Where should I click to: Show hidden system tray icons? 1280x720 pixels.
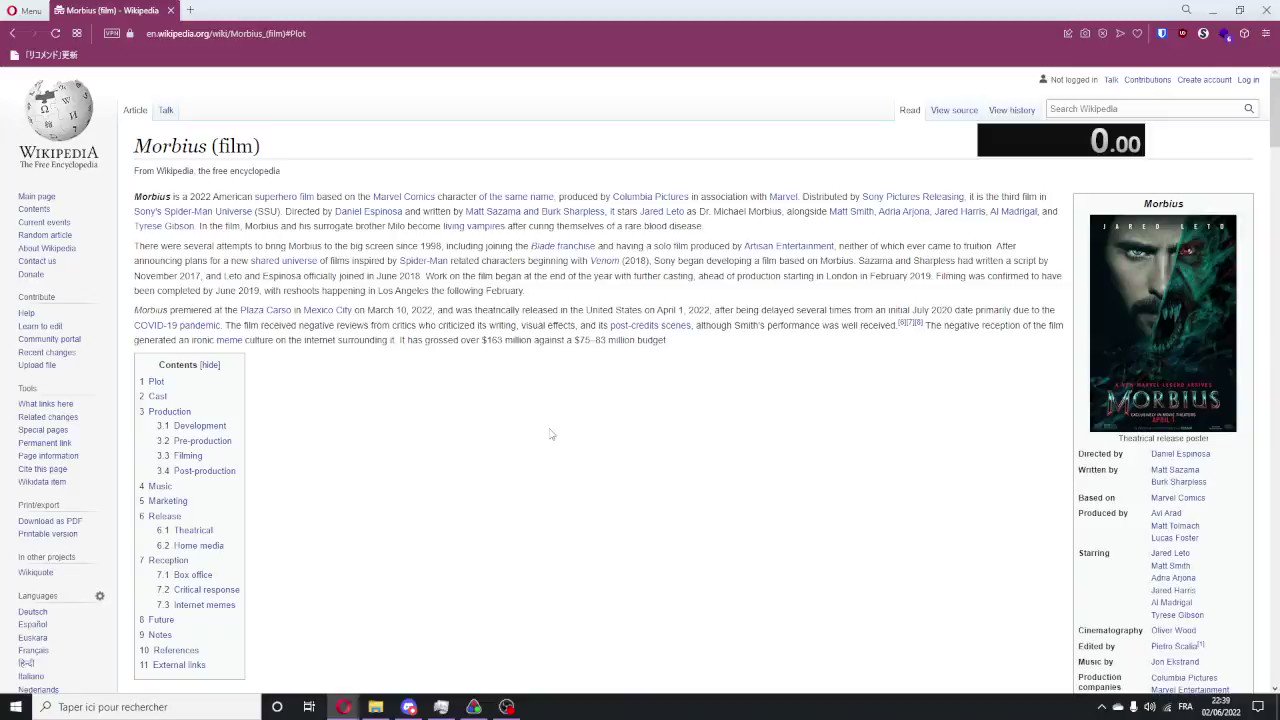(1101, 706)
